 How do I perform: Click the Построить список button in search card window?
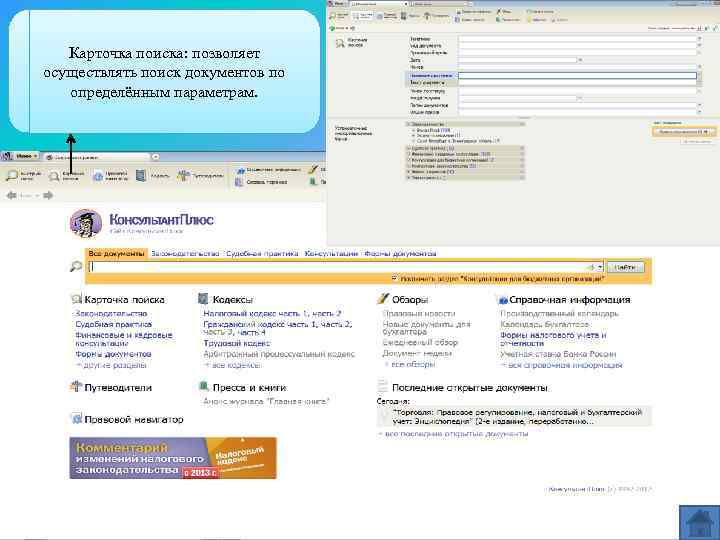tap(684, 132)
